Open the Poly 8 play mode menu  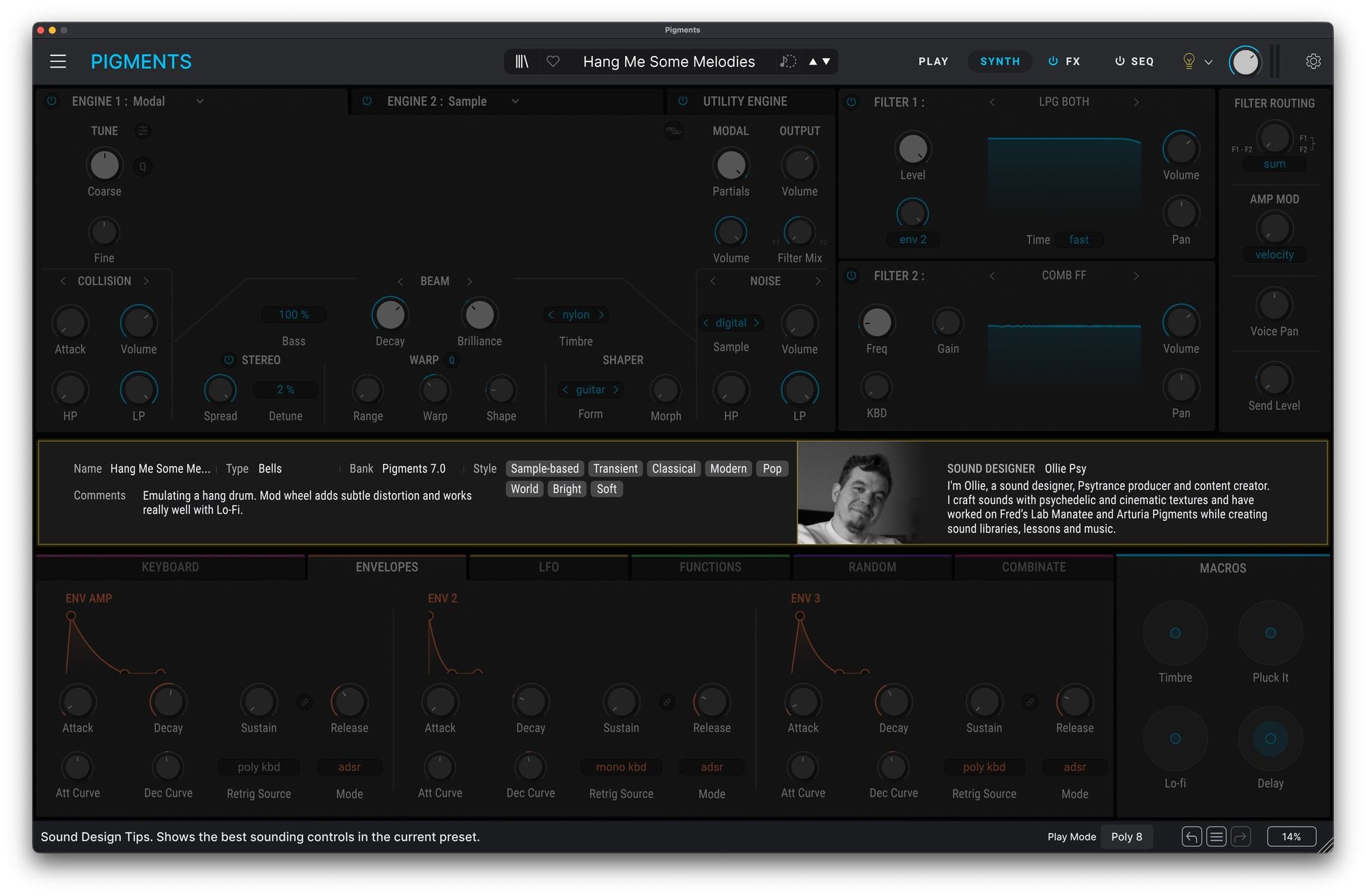[1126, 837]
